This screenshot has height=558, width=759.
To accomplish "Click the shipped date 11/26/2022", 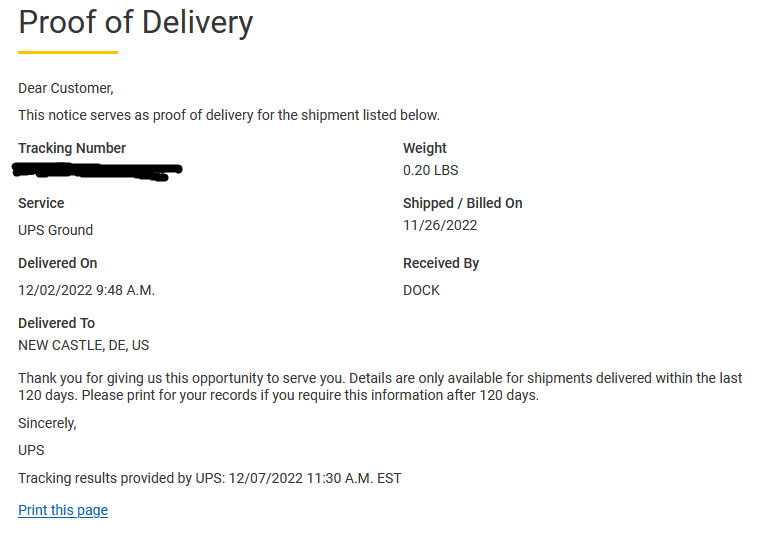I will point(440,226).
